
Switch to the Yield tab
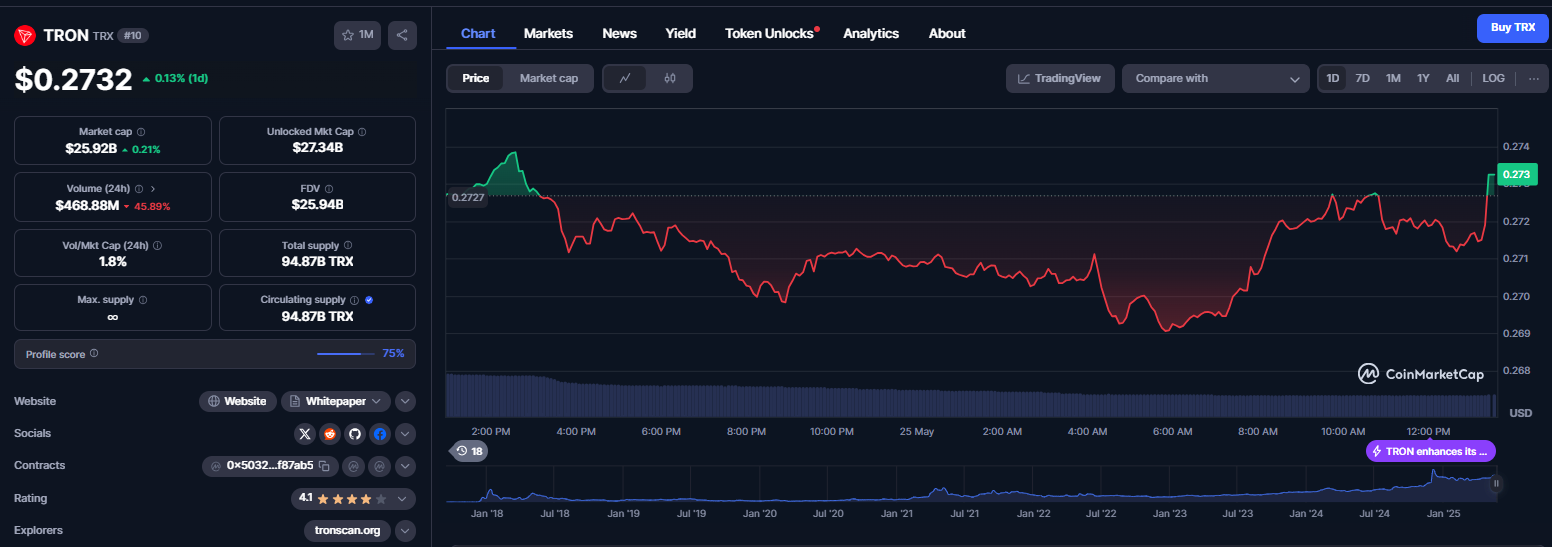click(x=681, y=33)
